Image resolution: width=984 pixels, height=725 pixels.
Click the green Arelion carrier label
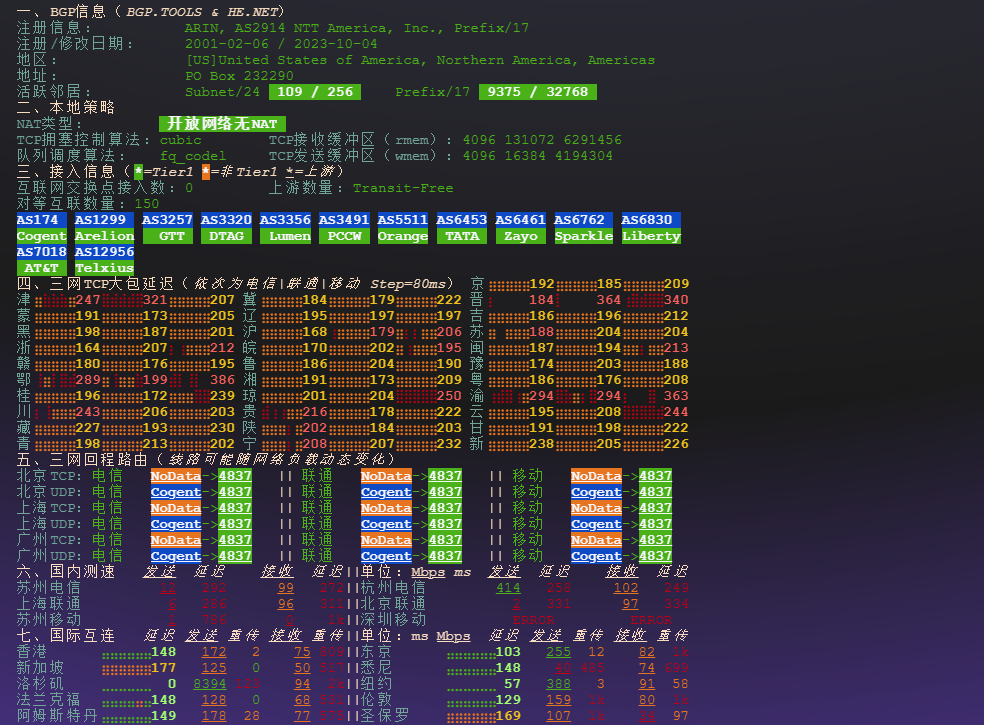[x=104, y=236]
